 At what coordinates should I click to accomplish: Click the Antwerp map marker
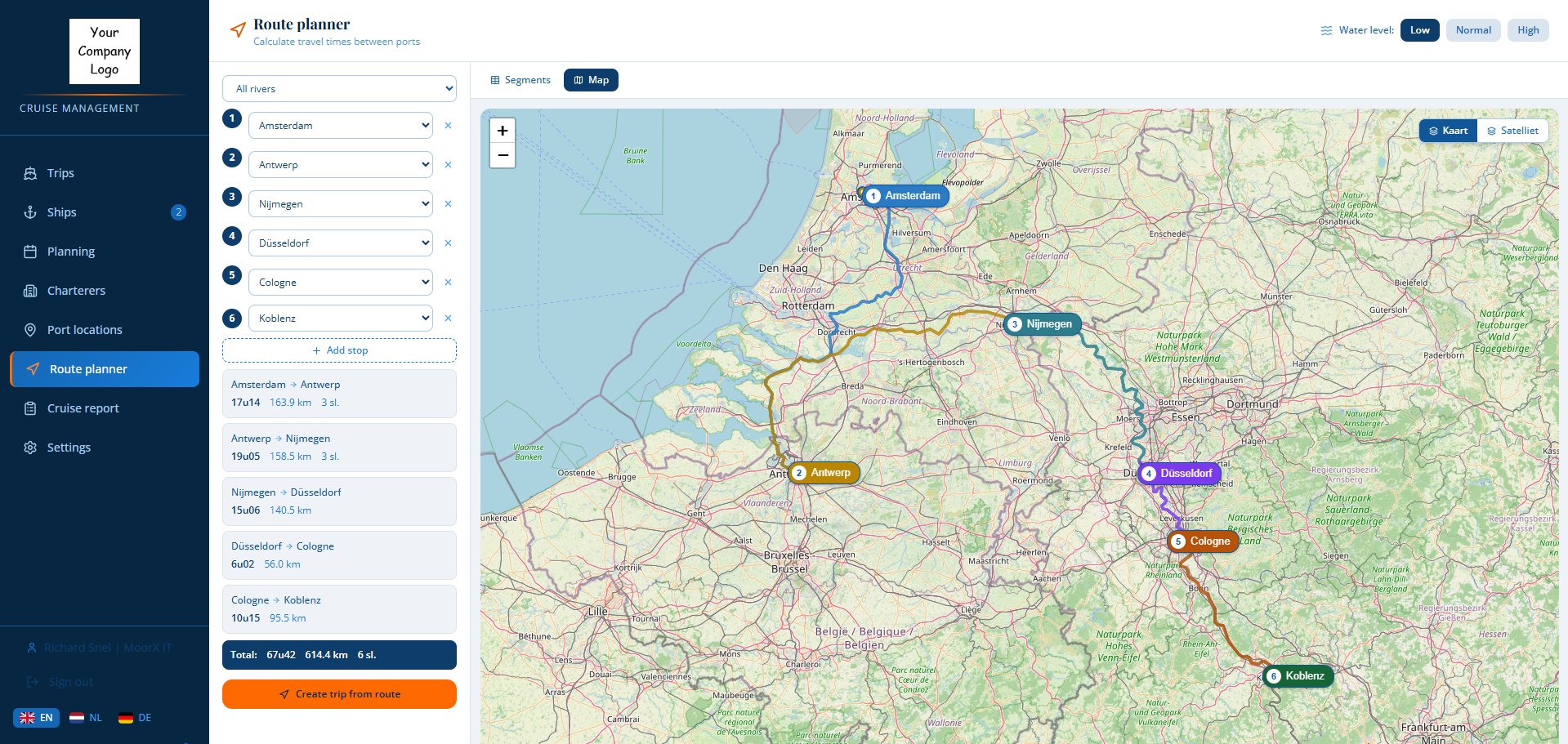point(824,473)
